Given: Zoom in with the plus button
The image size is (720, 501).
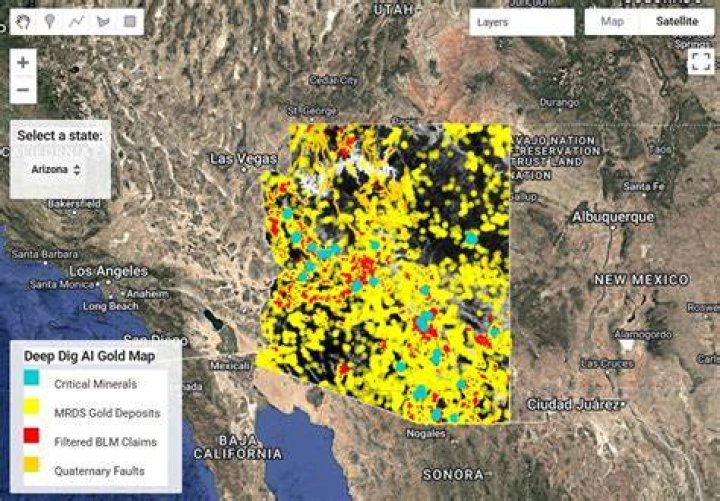Looking at the screenshot, I should [x=23, y=62].
